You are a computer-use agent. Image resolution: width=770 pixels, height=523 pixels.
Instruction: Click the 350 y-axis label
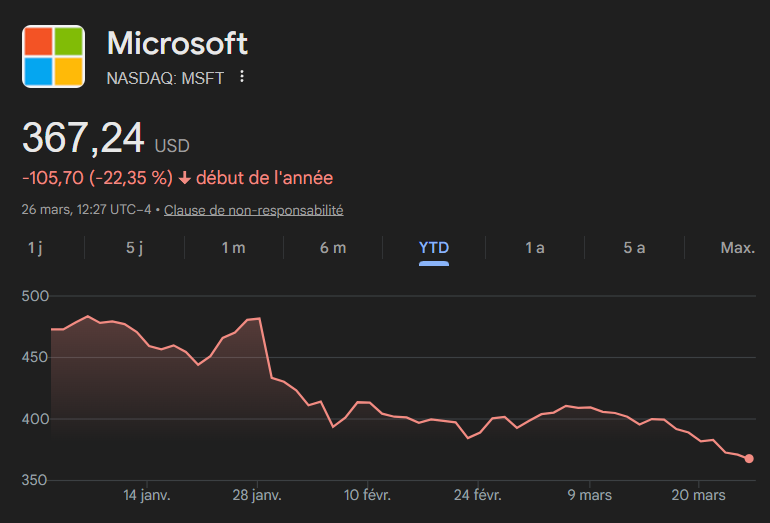coord(35,480)
